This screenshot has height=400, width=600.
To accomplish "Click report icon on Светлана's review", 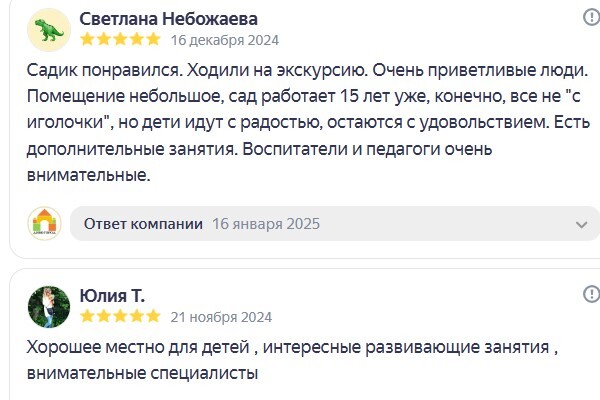I will (592, 17).
